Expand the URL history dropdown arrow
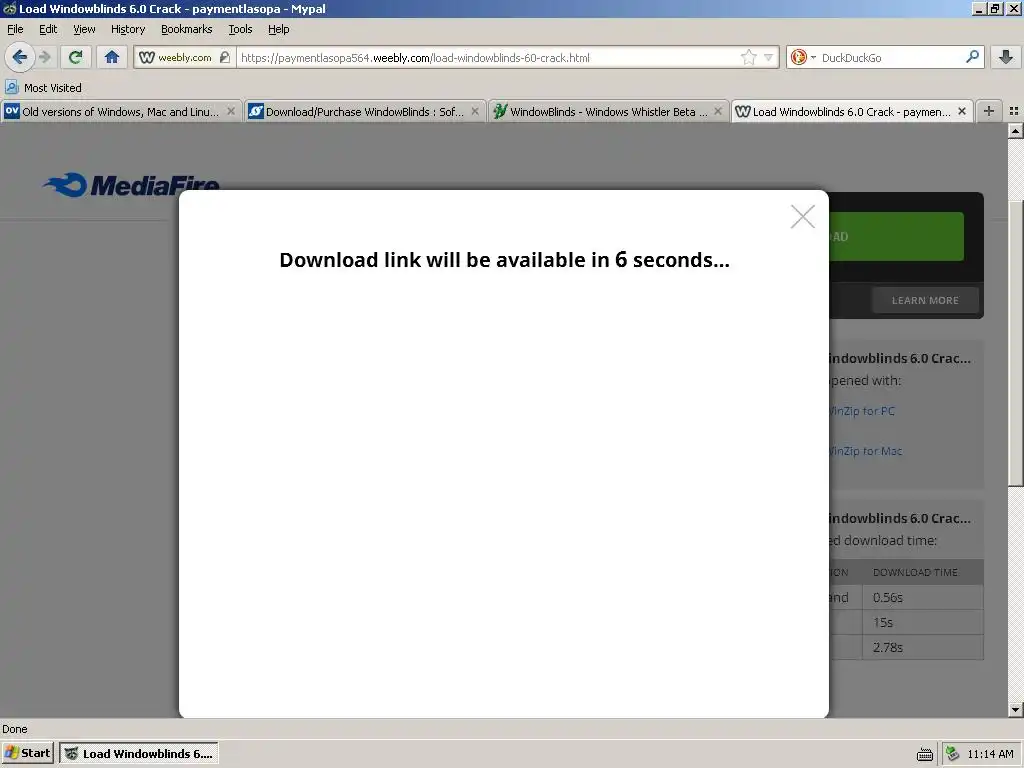This screenshot has height=768, width=1024. tap(769, 57)
